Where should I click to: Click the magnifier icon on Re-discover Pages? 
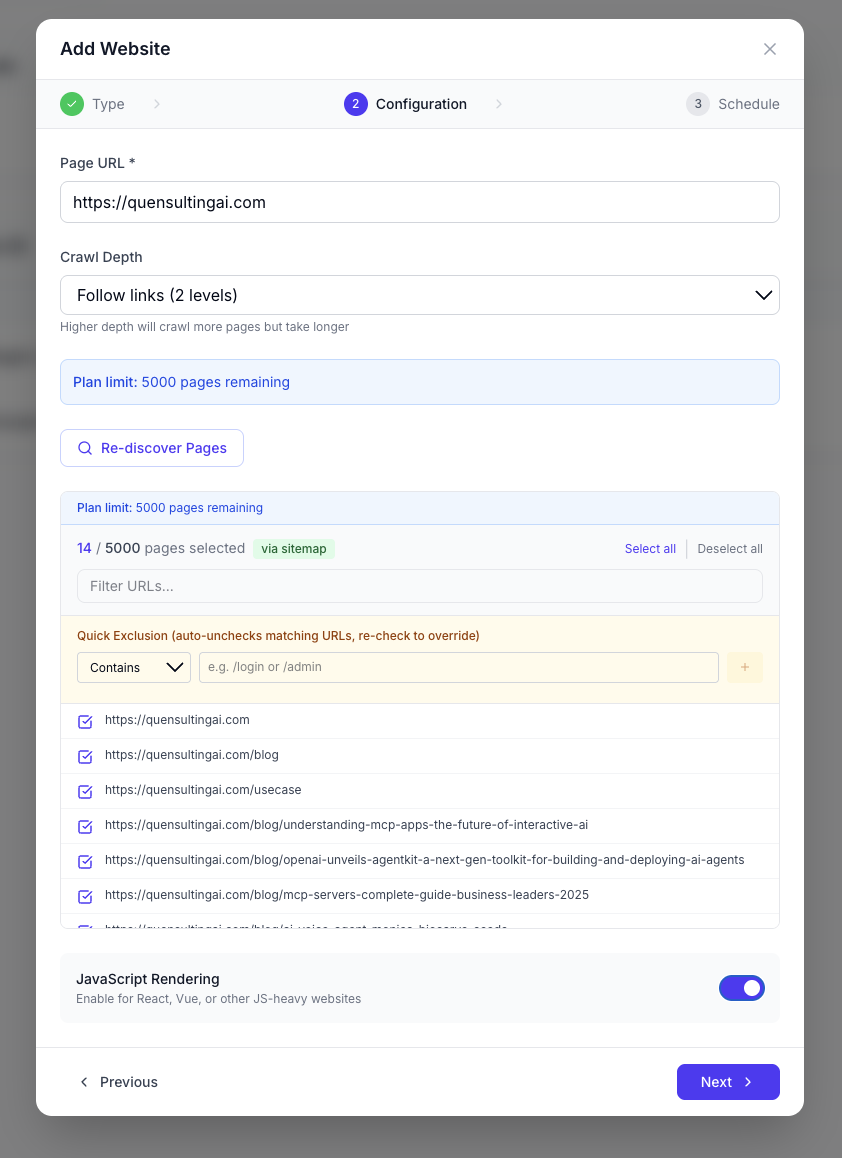[85, 448]
